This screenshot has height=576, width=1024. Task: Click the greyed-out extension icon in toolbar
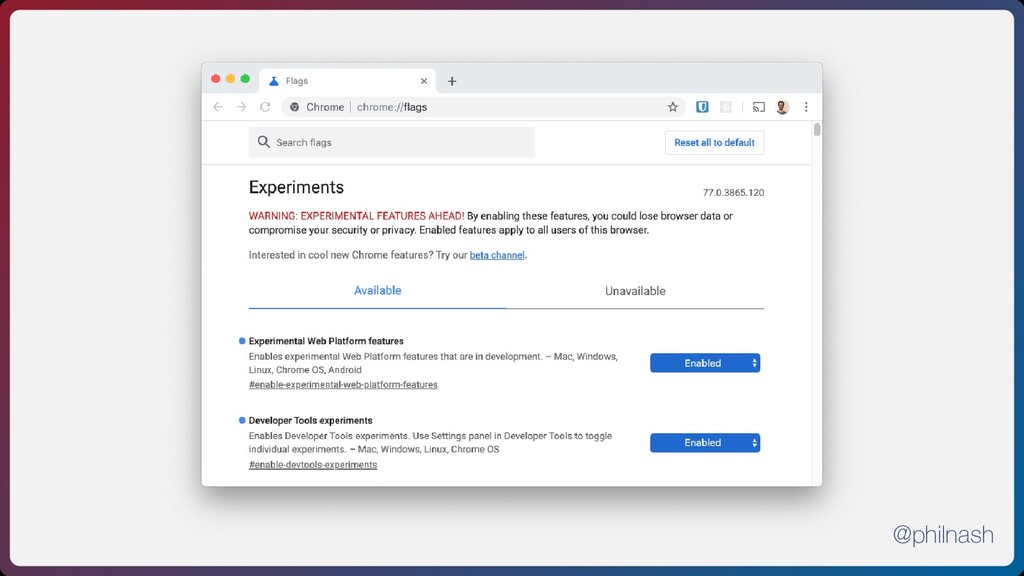click(726, 107)
